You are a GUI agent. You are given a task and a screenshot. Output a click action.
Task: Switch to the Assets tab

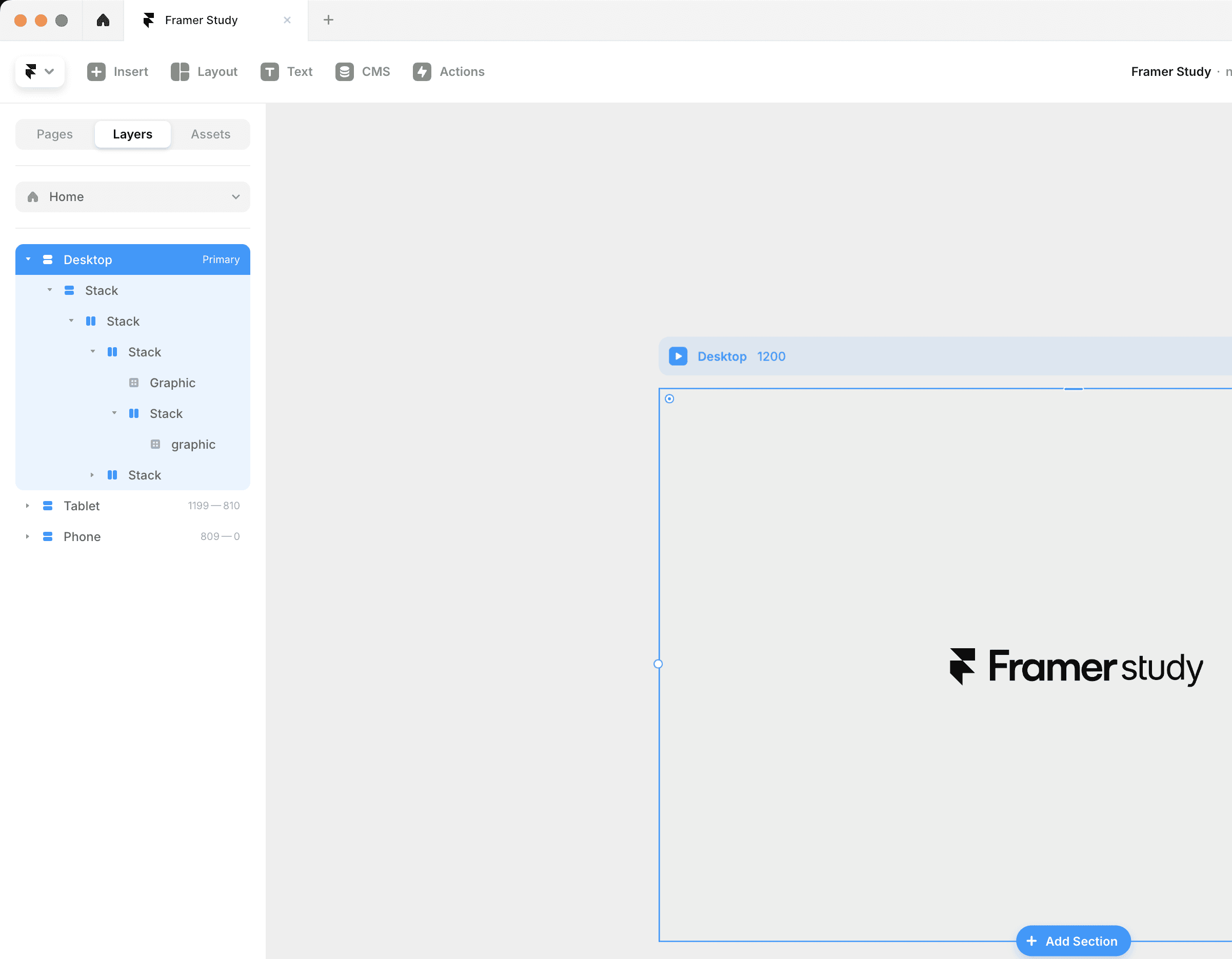click(x=210, y=134)
